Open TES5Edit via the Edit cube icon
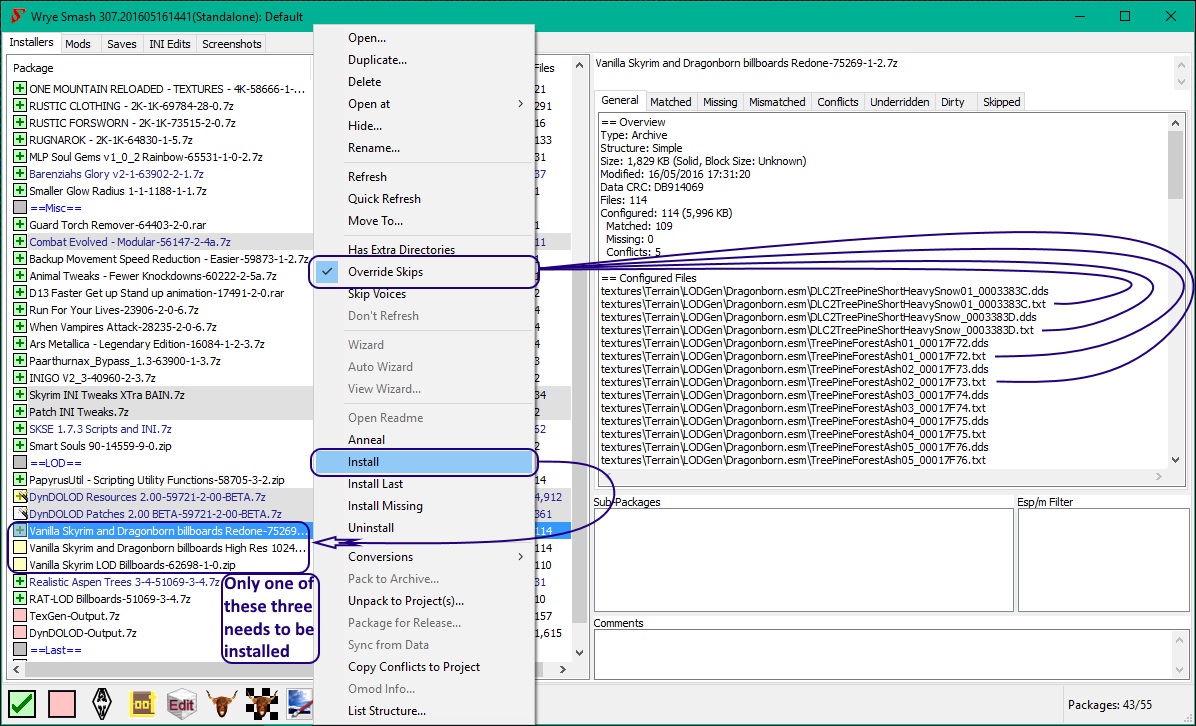Image resolution: width=1196 pixels, height=726 pixels. click(x=182, y=704)
